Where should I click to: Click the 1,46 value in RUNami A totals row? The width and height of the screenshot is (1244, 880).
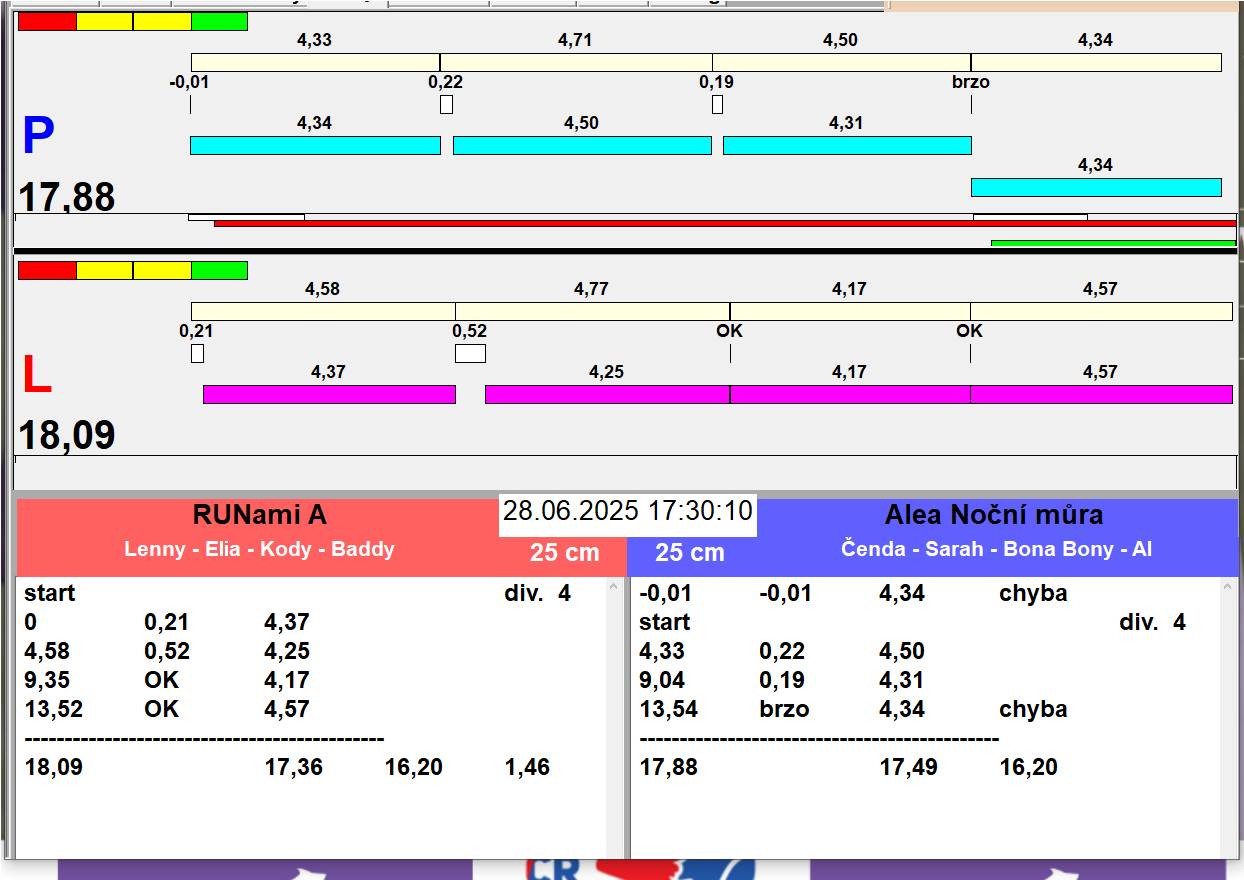(x=527, y=767)
